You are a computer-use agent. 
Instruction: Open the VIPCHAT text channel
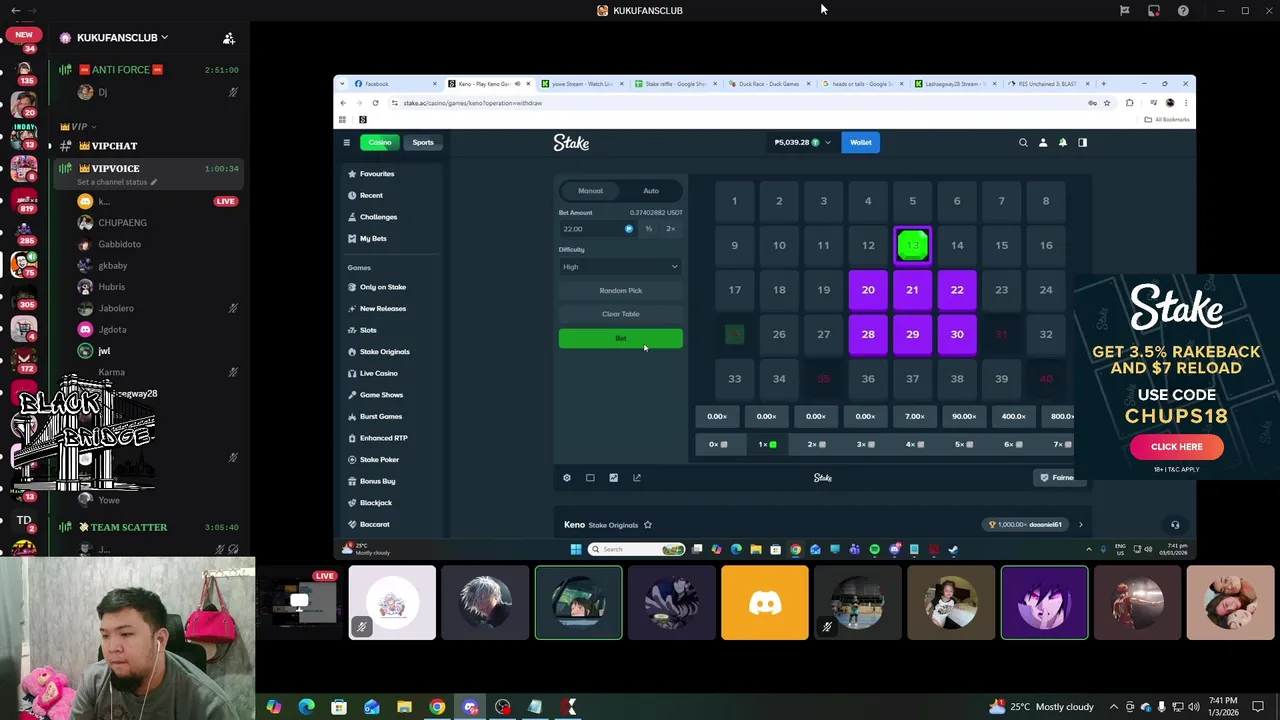pos(115,146)
